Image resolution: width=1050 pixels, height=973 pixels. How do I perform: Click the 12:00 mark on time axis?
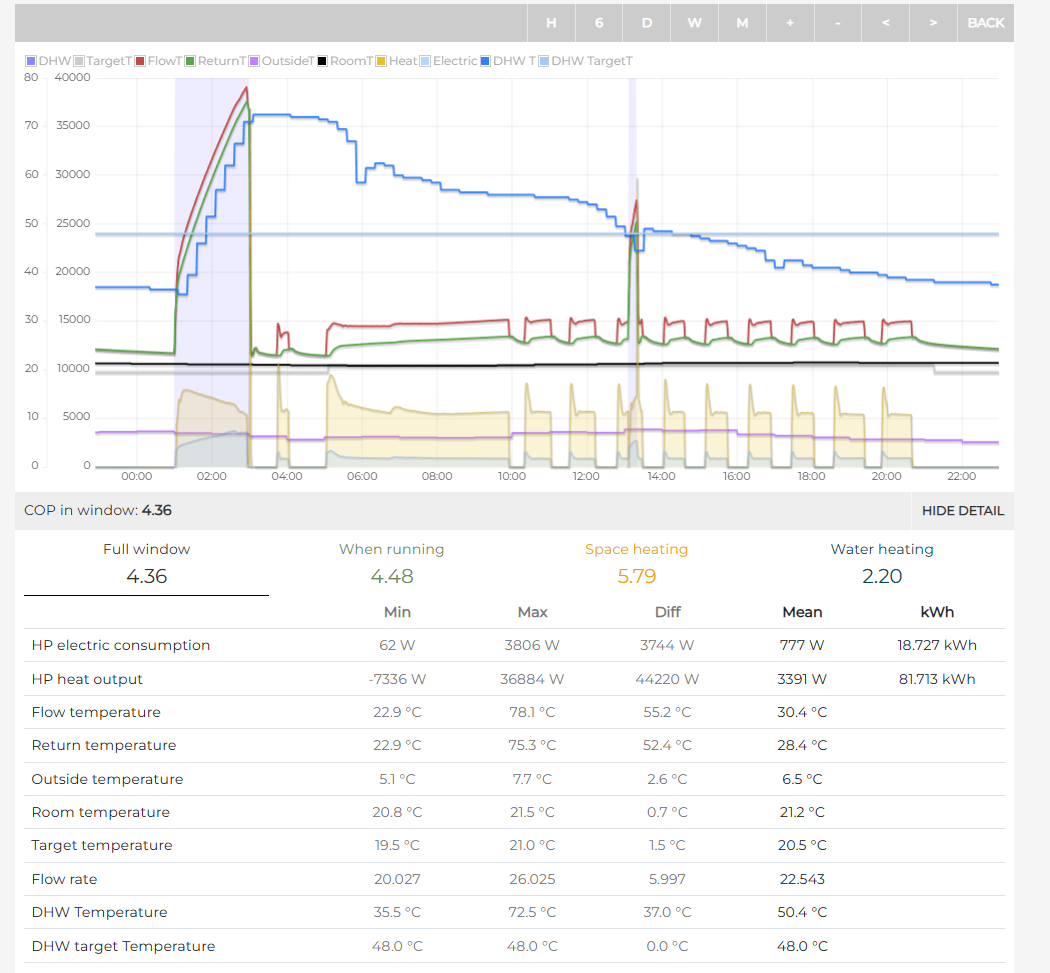coord(586,476)
